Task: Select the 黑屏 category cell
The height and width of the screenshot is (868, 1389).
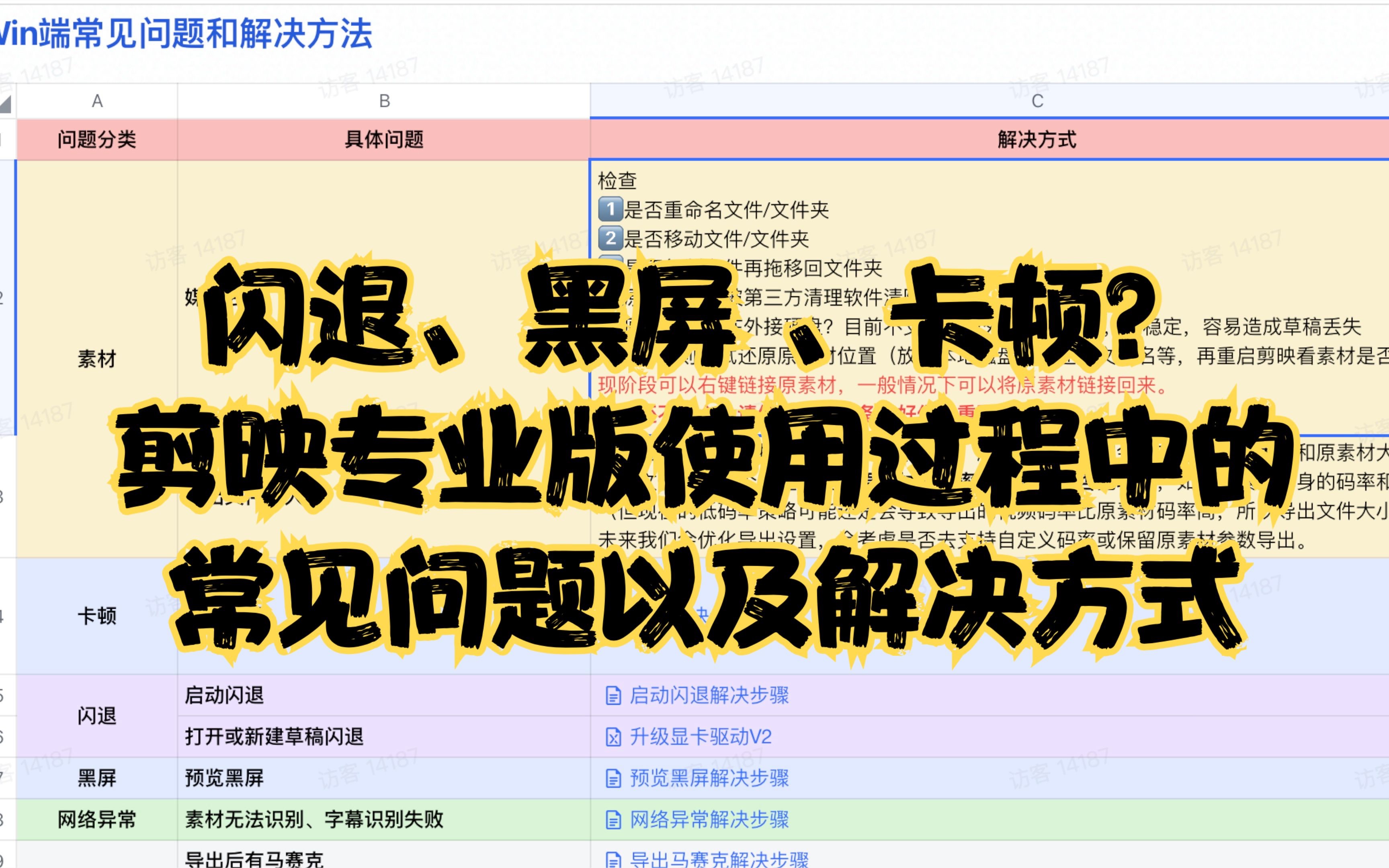Action: click(97, 778)
